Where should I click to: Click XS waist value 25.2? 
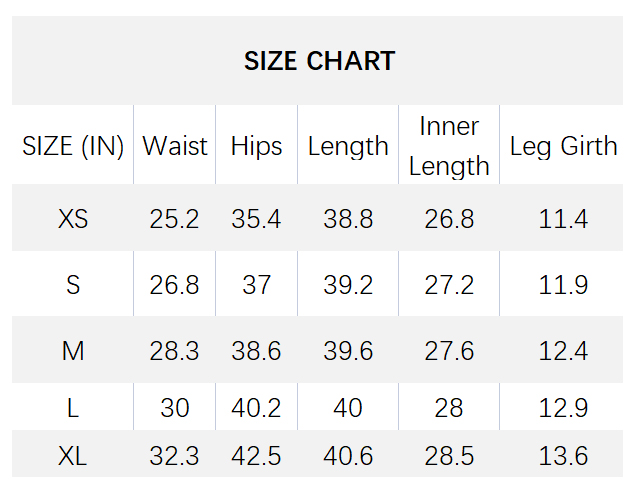174,219
